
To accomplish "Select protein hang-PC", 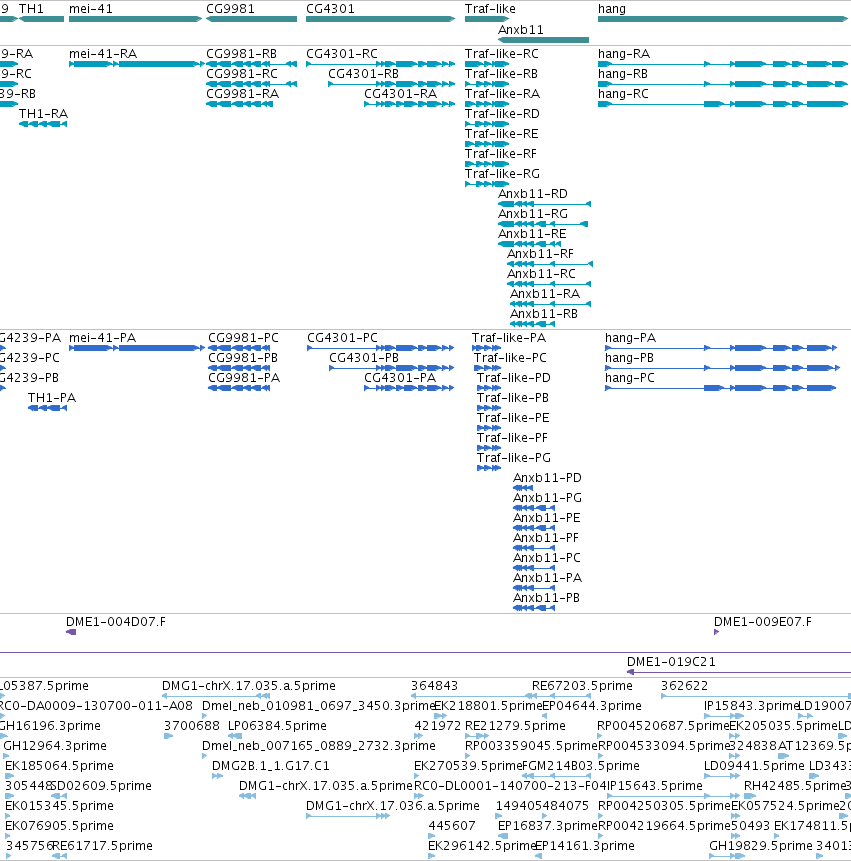I will tap(721, 388).
